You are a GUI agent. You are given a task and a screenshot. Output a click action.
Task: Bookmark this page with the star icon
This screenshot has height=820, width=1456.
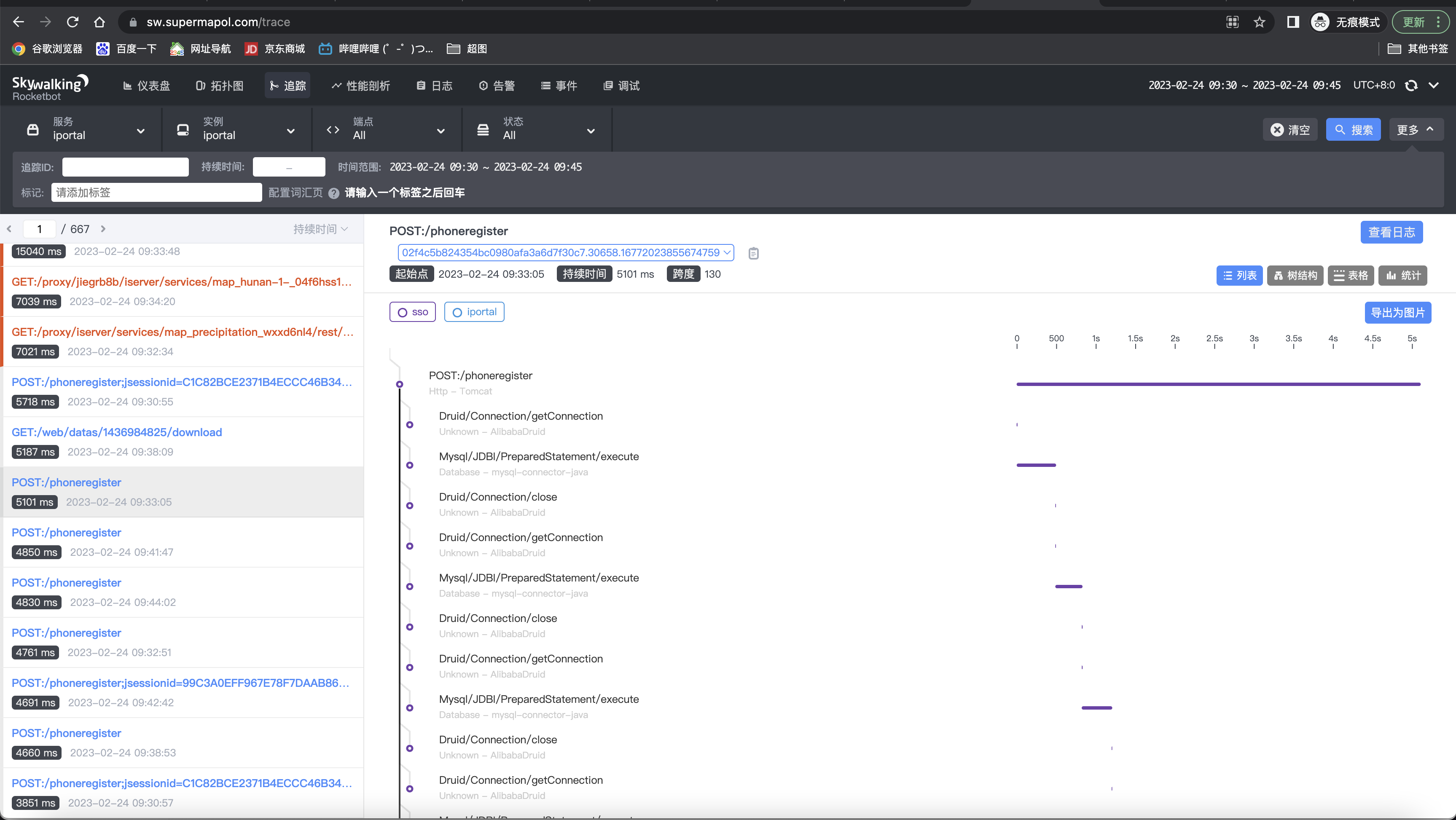[x=1259, y=22]
